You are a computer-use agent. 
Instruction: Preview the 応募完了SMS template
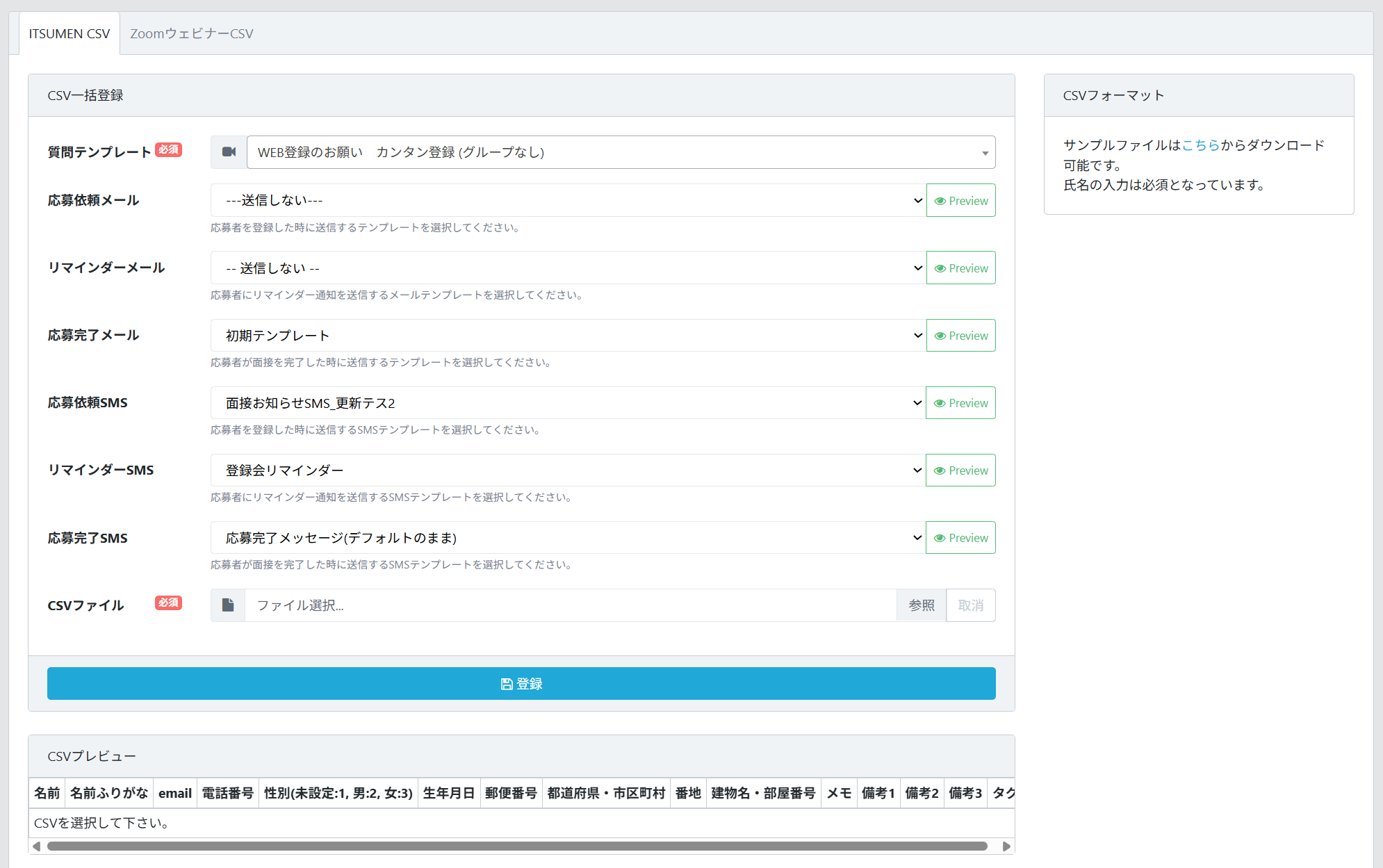960,538
